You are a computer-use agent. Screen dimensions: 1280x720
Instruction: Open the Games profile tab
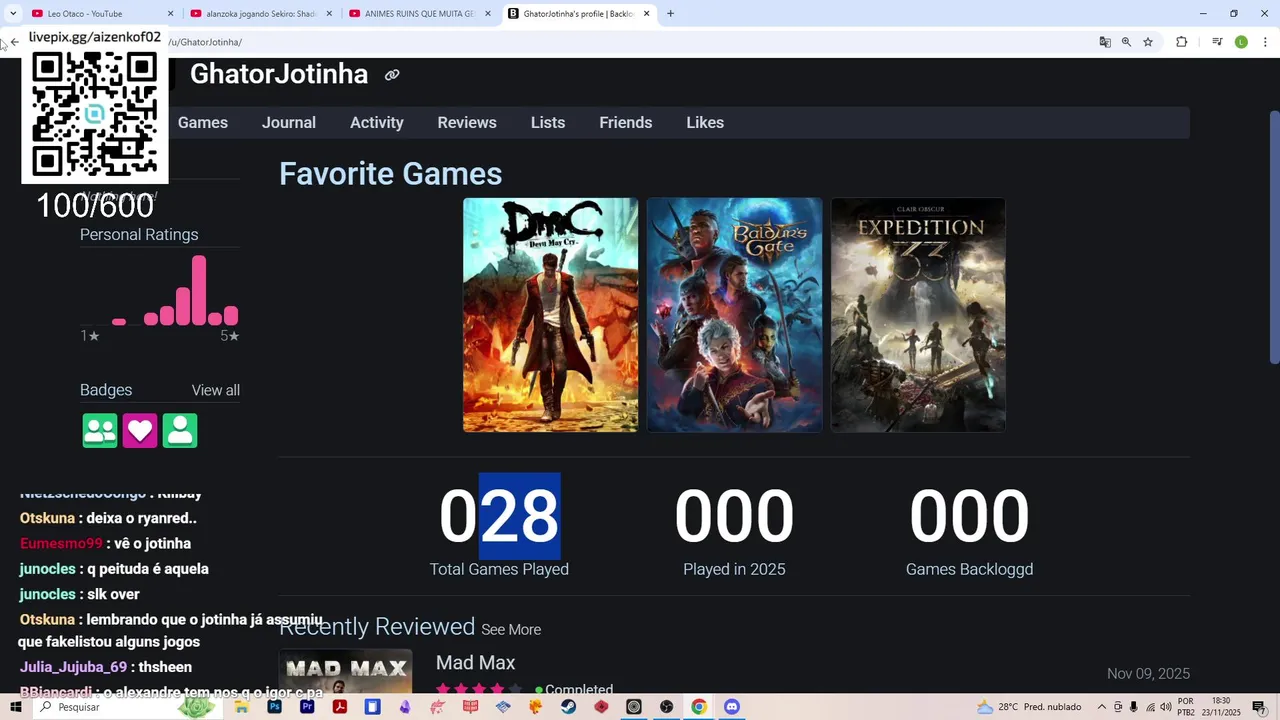coord(203,123)
